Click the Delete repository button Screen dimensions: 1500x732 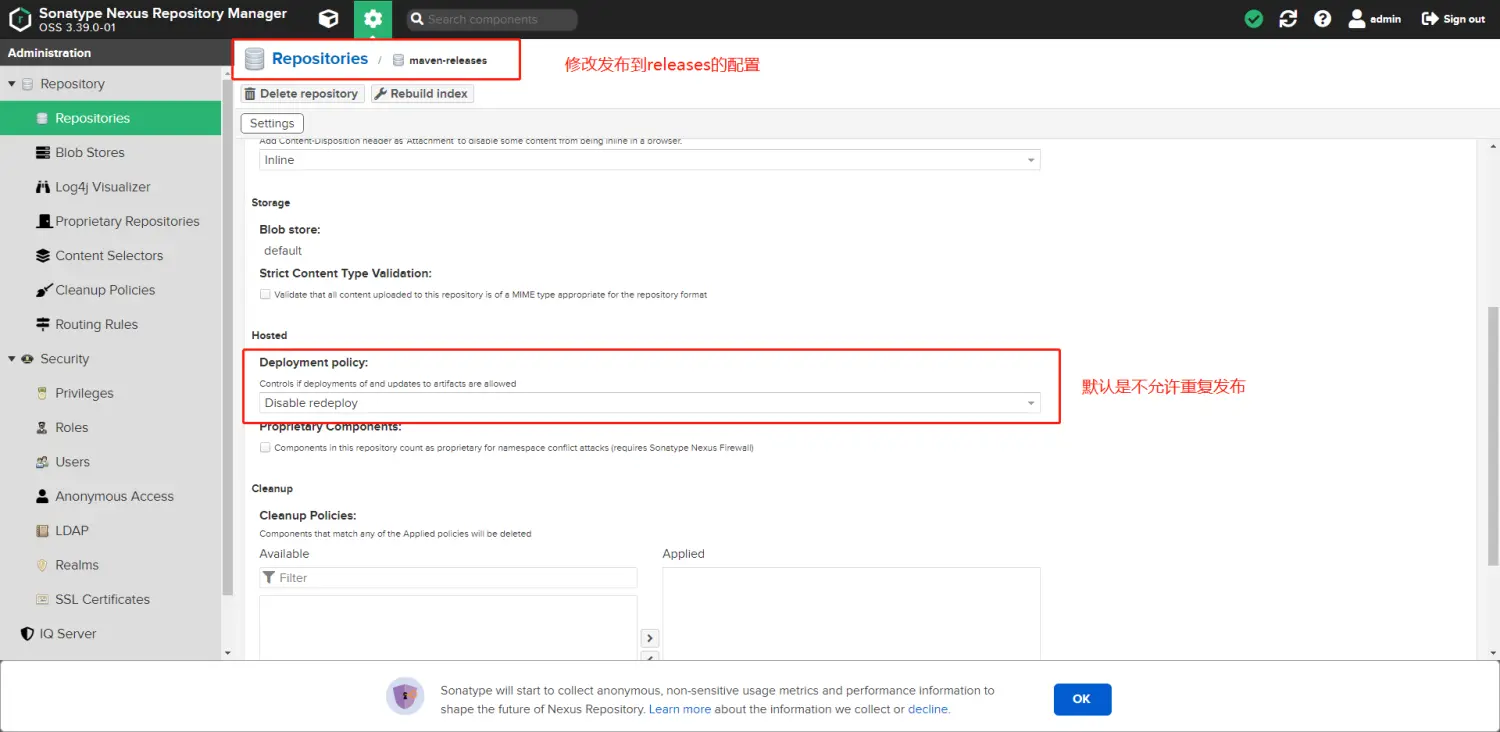point(301,94)
